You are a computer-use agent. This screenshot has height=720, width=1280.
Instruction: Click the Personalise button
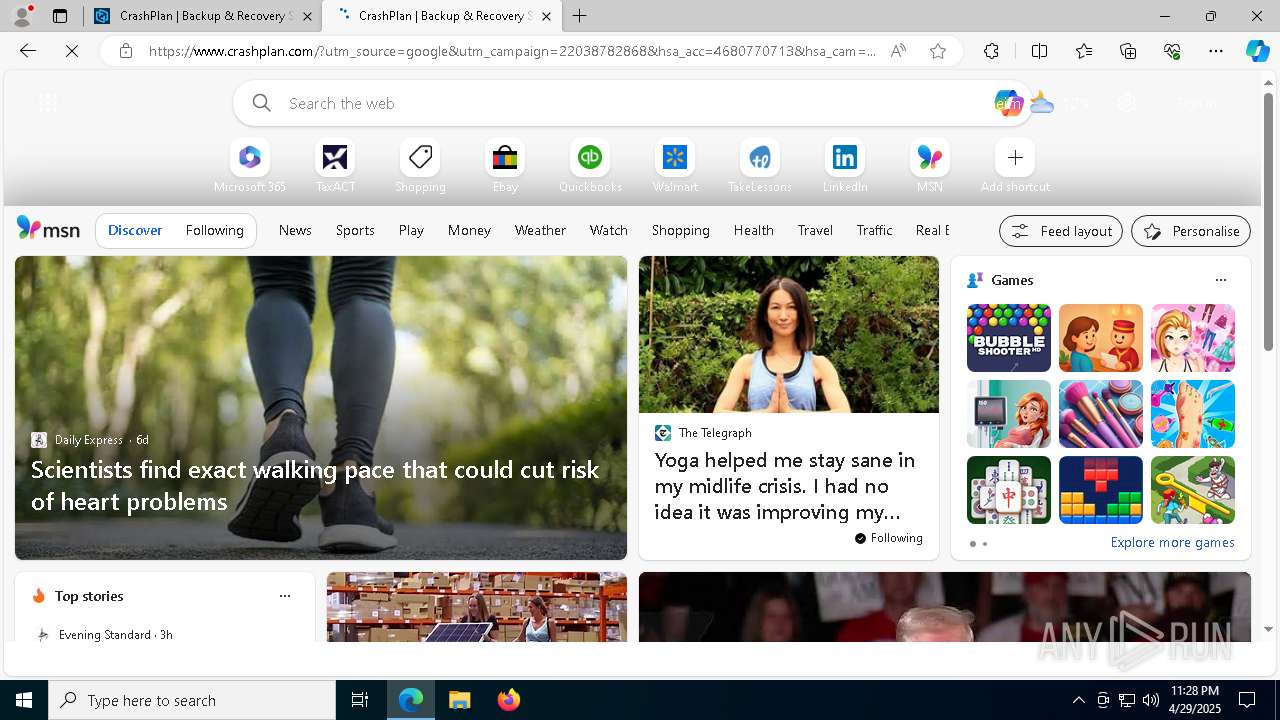pos(1191,231)
